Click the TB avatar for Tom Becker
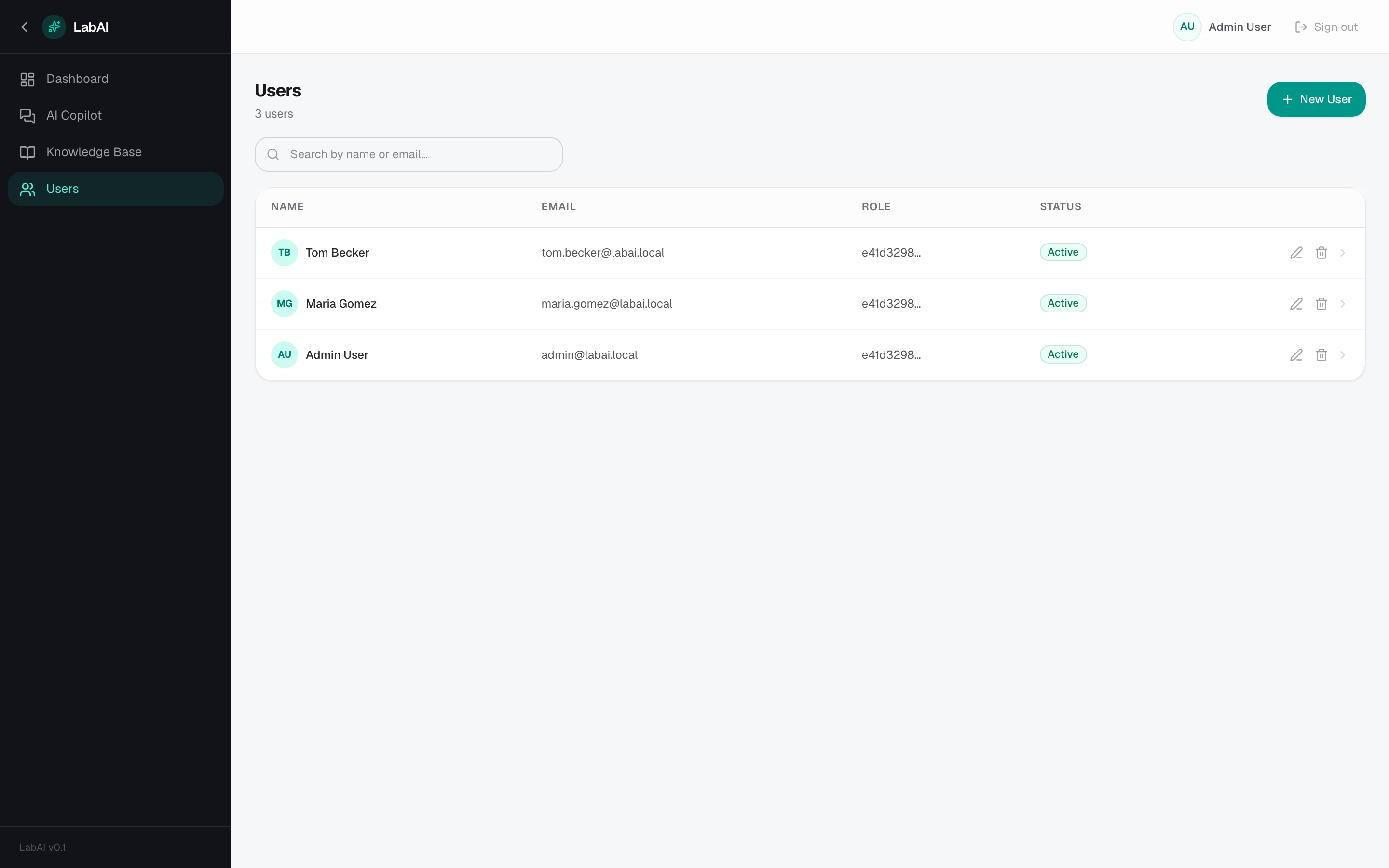This screenshot has width=1389, height=868. coord(284,253)
